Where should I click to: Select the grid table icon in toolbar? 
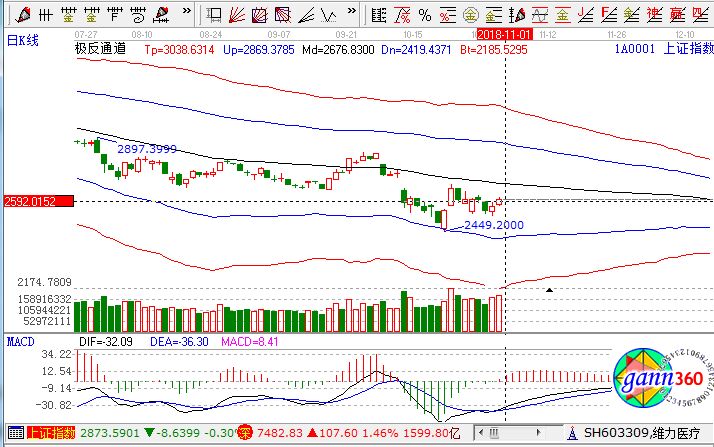tap(376, 14)
